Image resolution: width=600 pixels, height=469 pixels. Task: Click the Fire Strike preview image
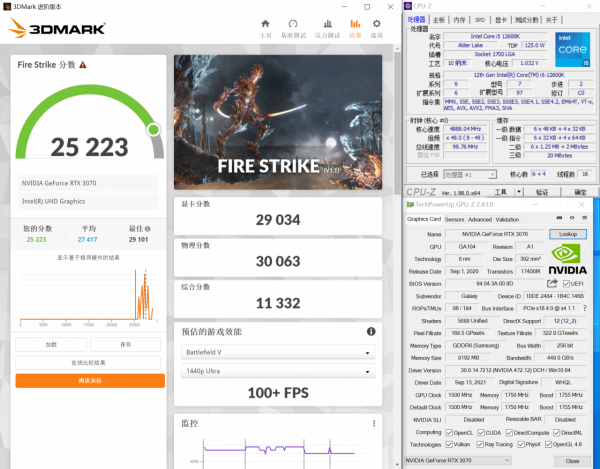(278, 122)
